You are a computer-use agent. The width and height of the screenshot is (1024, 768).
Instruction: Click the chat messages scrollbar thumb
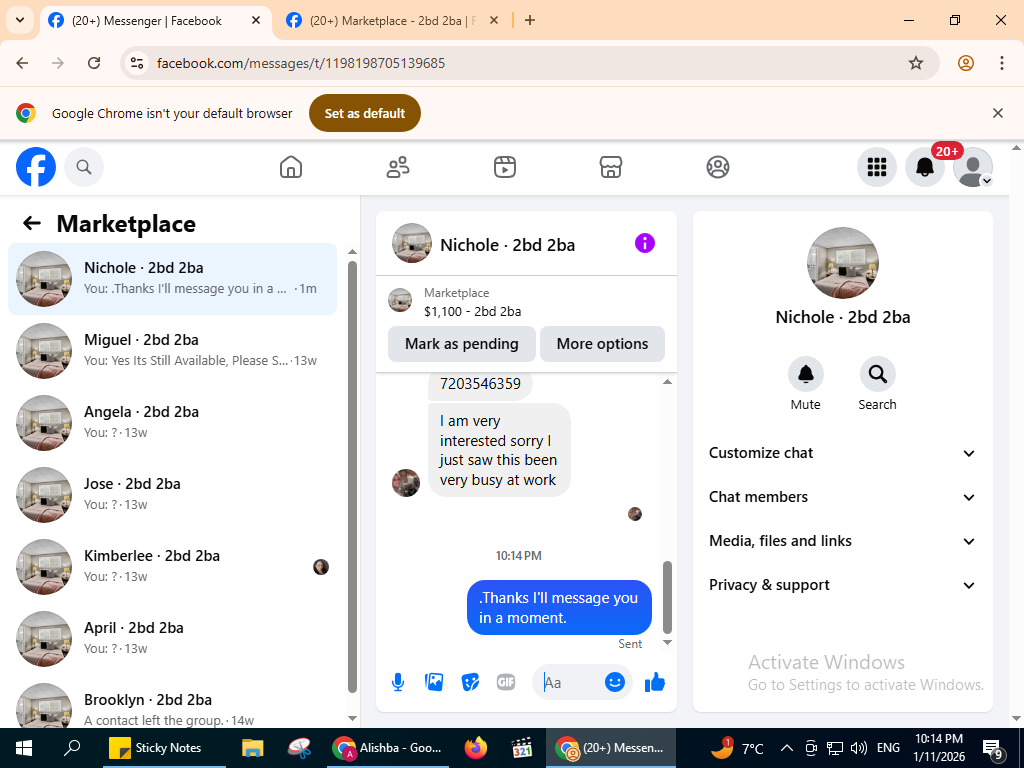[667, 597]
